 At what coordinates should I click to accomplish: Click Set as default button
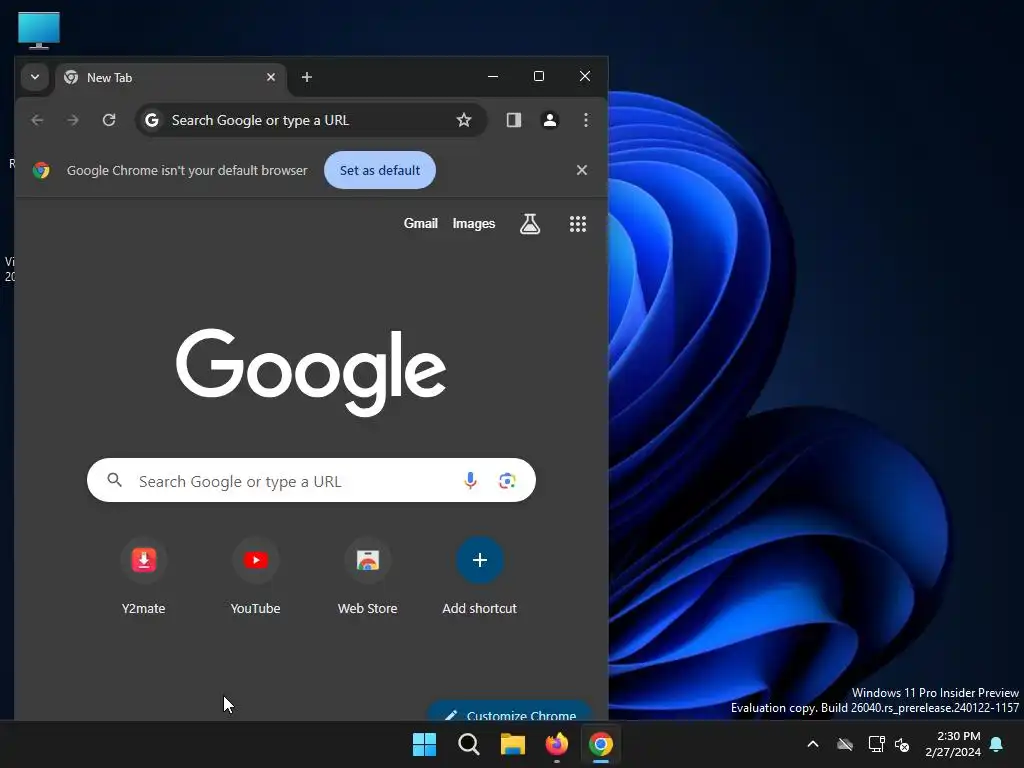380,170
